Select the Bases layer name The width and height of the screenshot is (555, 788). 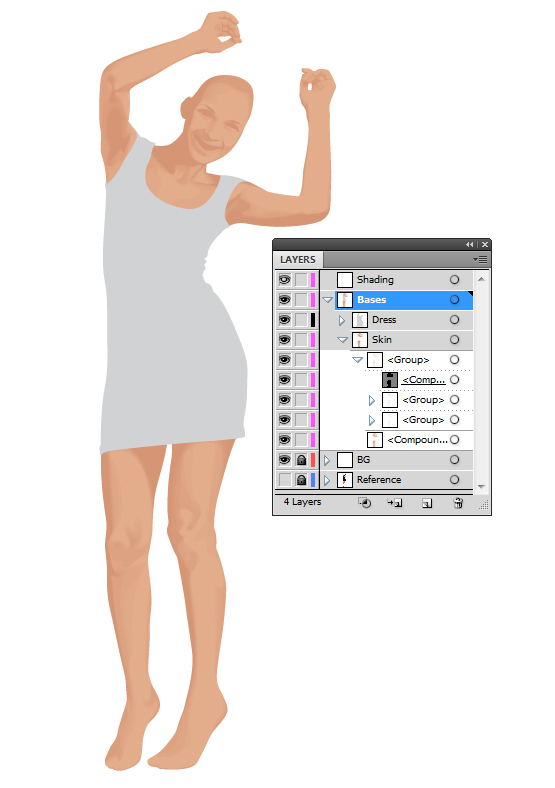(x=372, y=300)
